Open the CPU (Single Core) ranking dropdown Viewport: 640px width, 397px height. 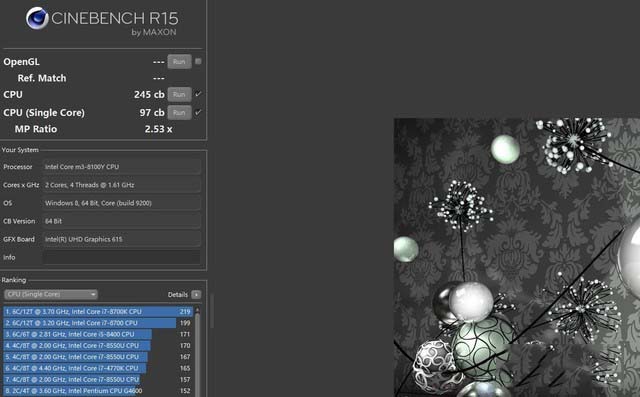(x=51, y=294)
